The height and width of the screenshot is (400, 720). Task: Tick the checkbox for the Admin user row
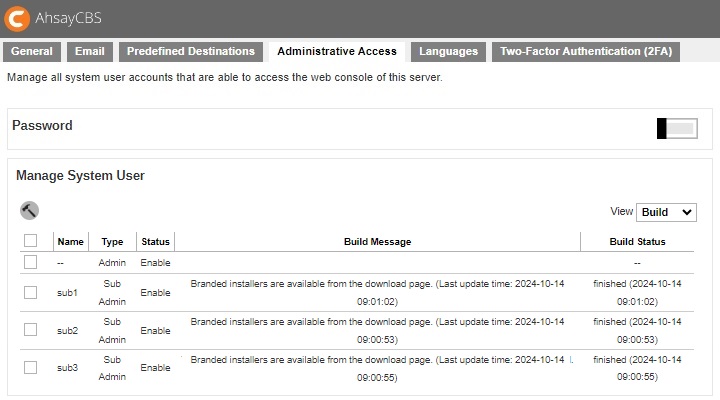tap(30, 262)
